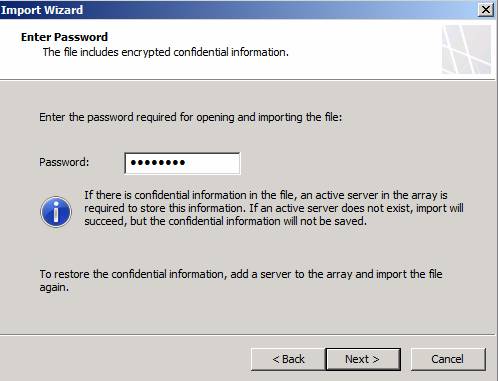Select the "Enter Password" heading

tap(64, 37)
